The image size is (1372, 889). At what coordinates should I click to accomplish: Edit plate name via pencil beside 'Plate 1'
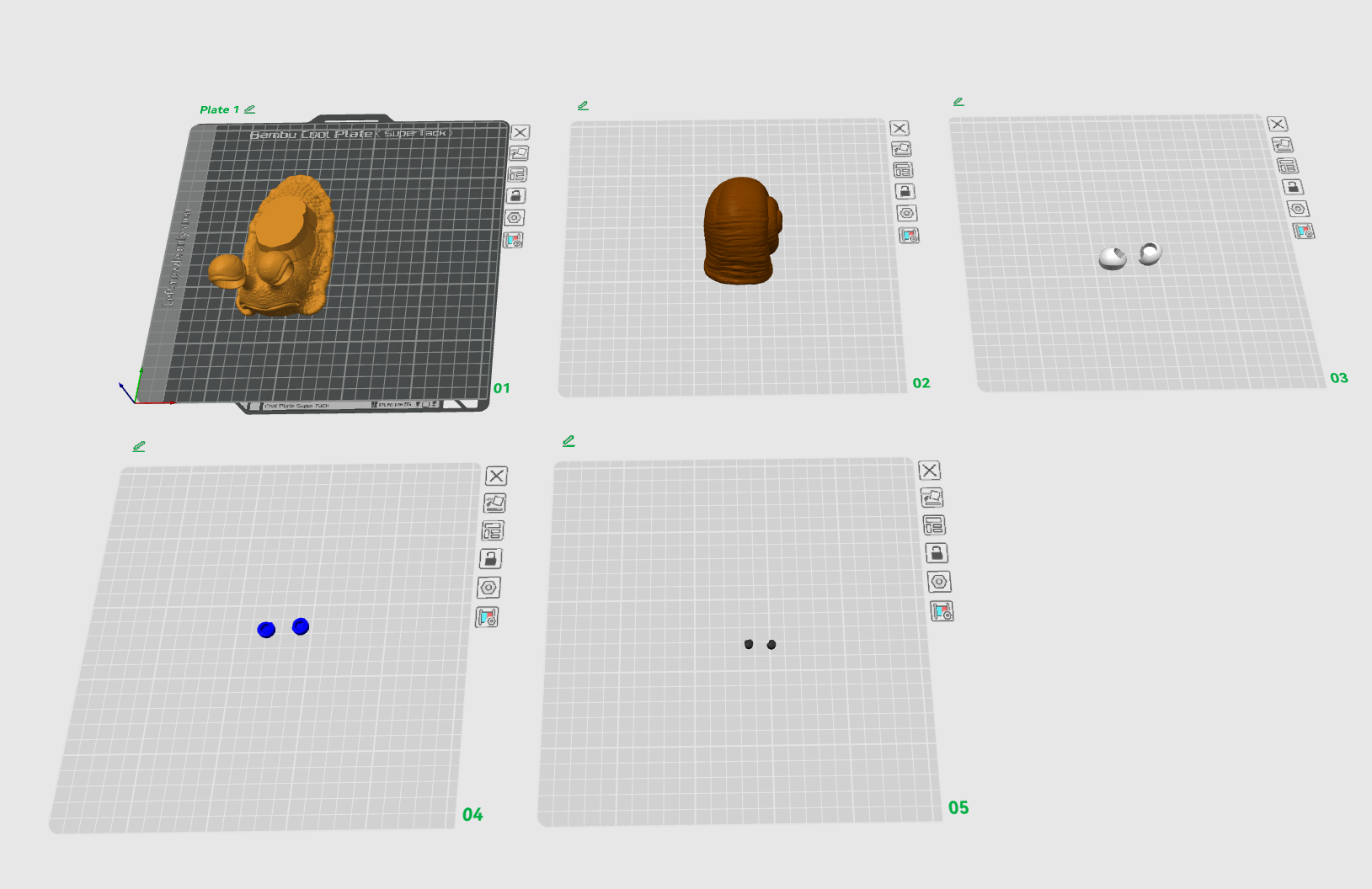(x=249, y=109)
